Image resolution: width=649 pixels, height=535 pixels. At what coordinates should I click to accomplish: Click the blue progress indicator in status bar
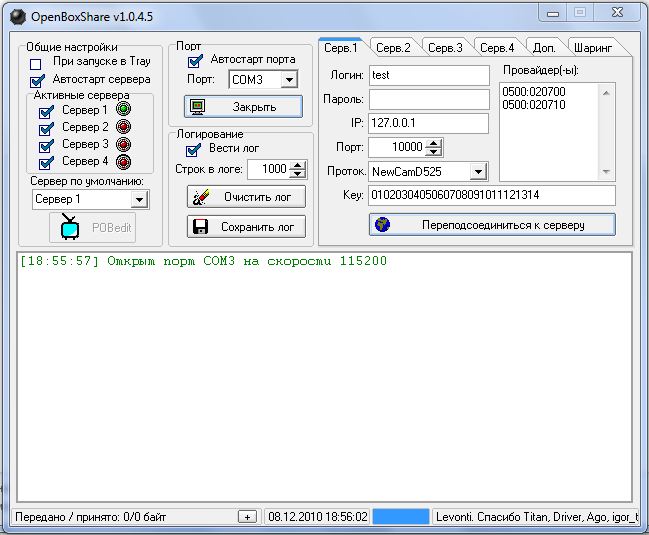(x=401, y=517)
